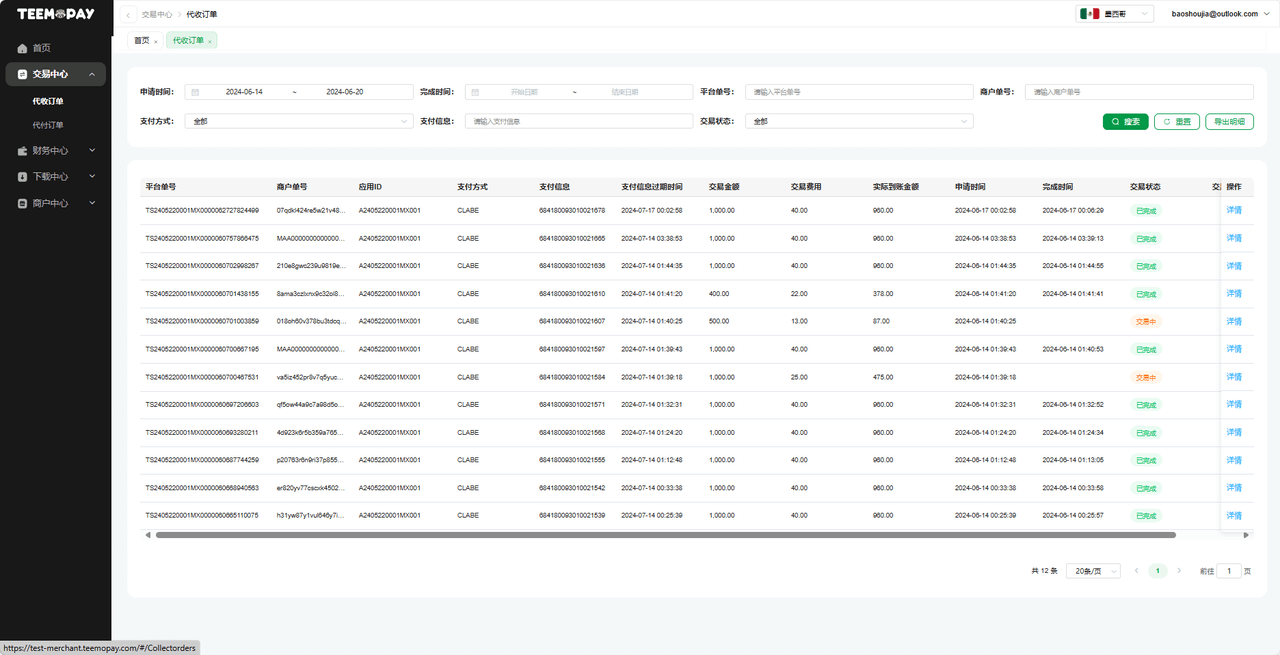The height and width of the screenshot is (655, 1280).
Task: Click the 交易金额 column header
Action: point(724,187)
